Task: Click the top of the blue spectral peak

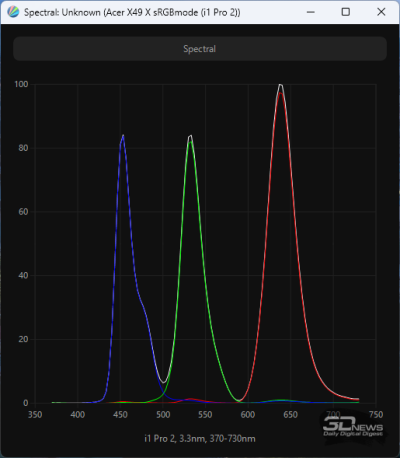Action: click(123, 136)
